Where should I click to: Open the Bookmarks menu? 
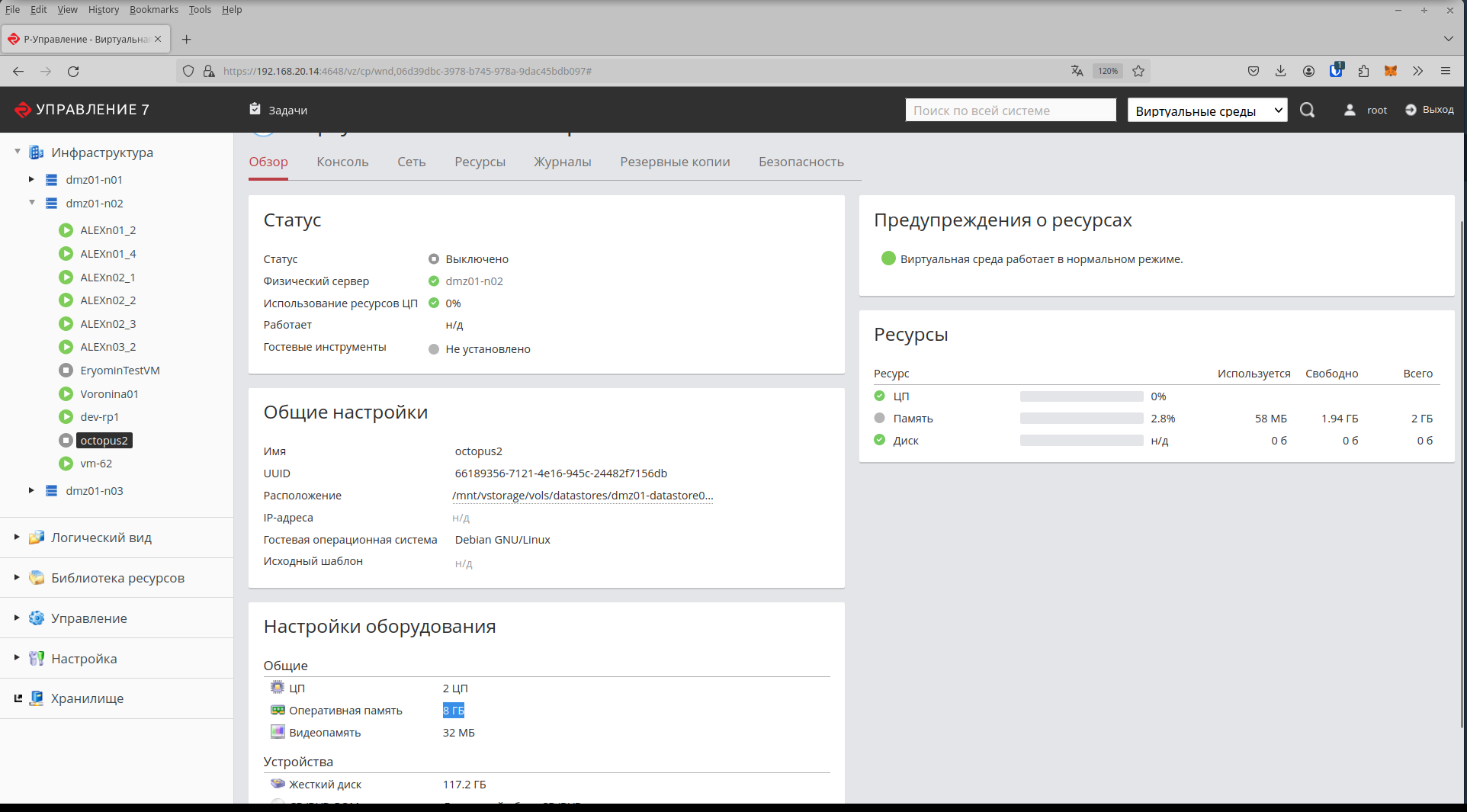tap(153, 10)
